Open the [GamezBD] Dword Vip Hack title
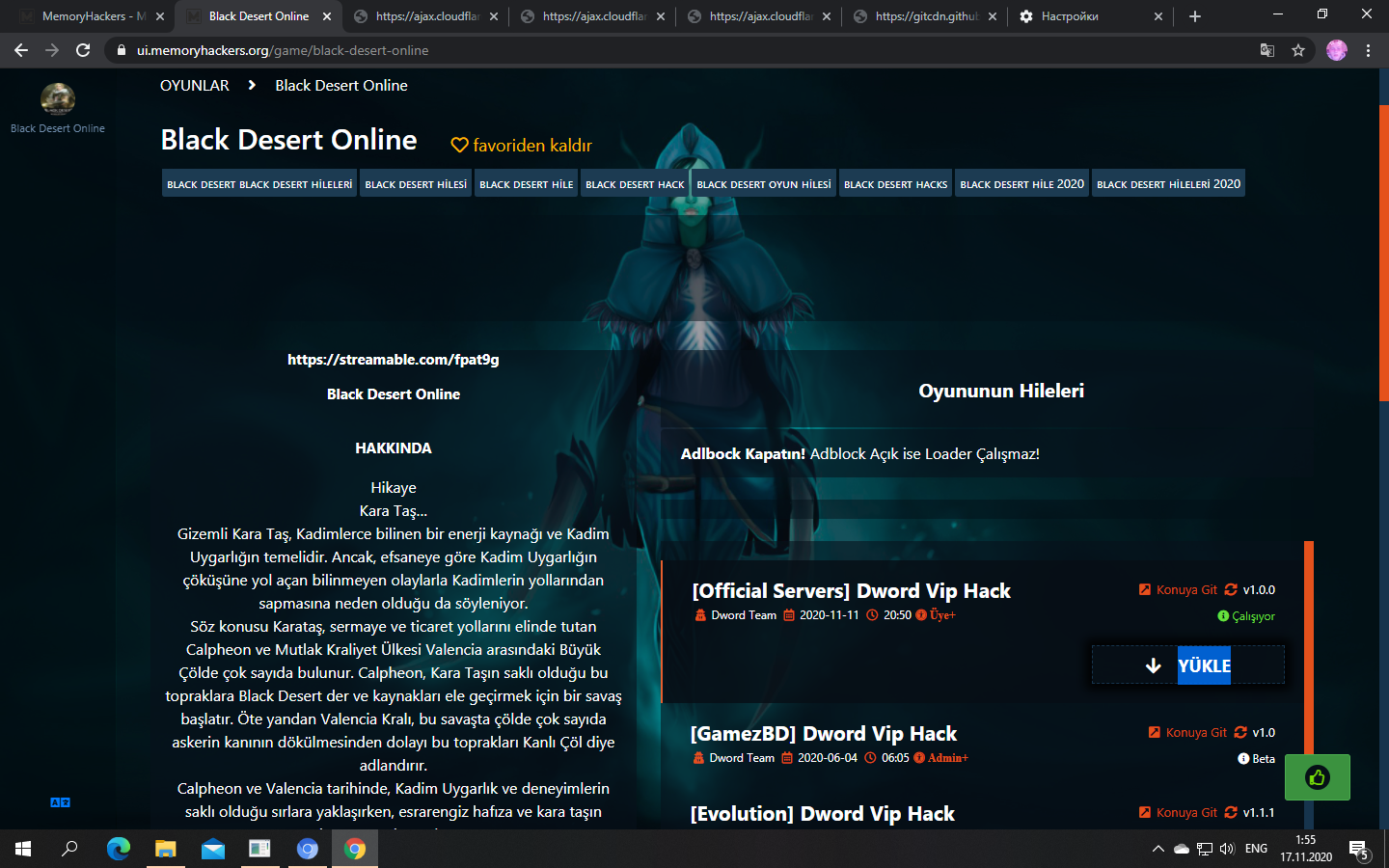 pos(824,734)
